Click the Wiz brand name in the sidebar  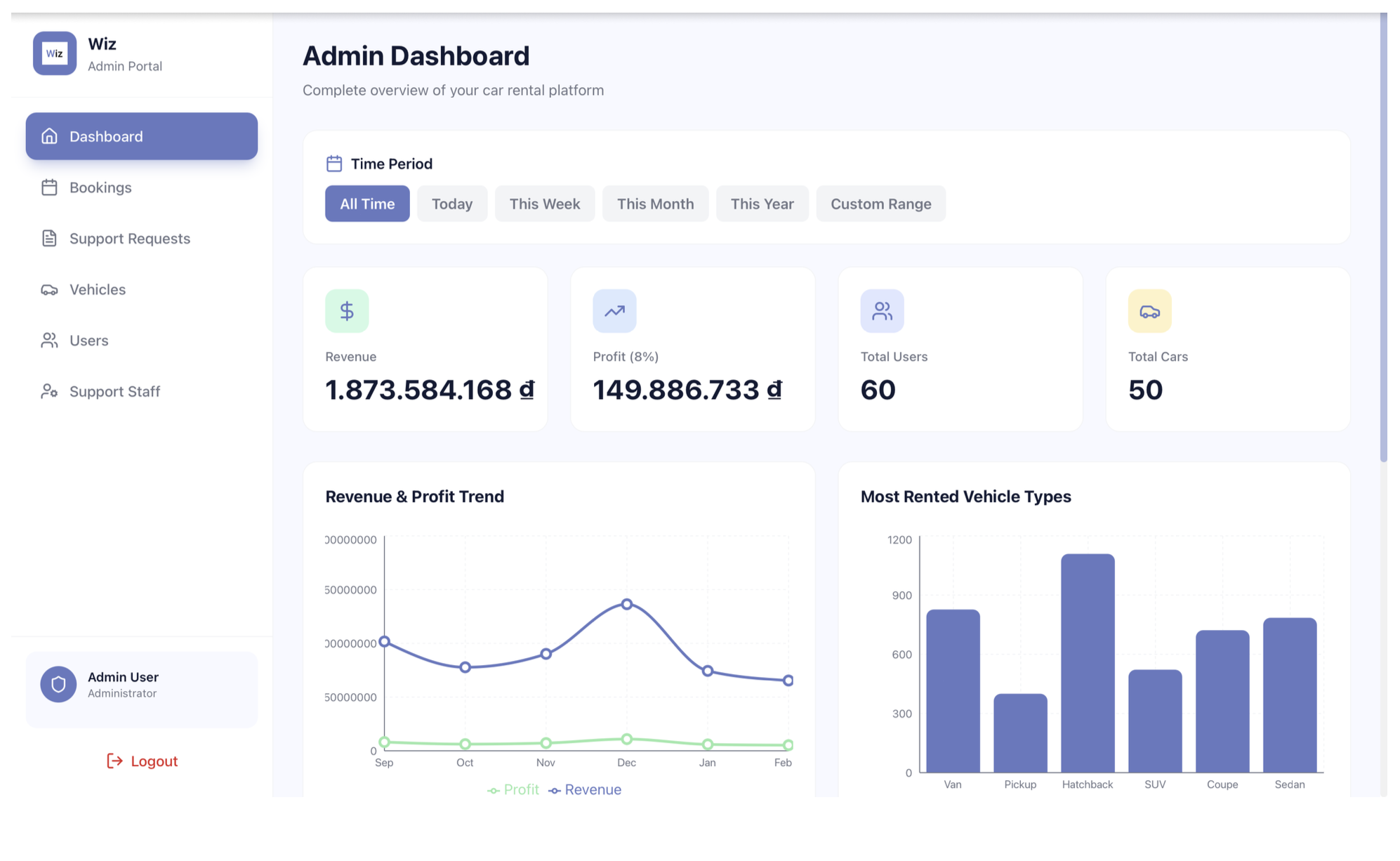103,44
